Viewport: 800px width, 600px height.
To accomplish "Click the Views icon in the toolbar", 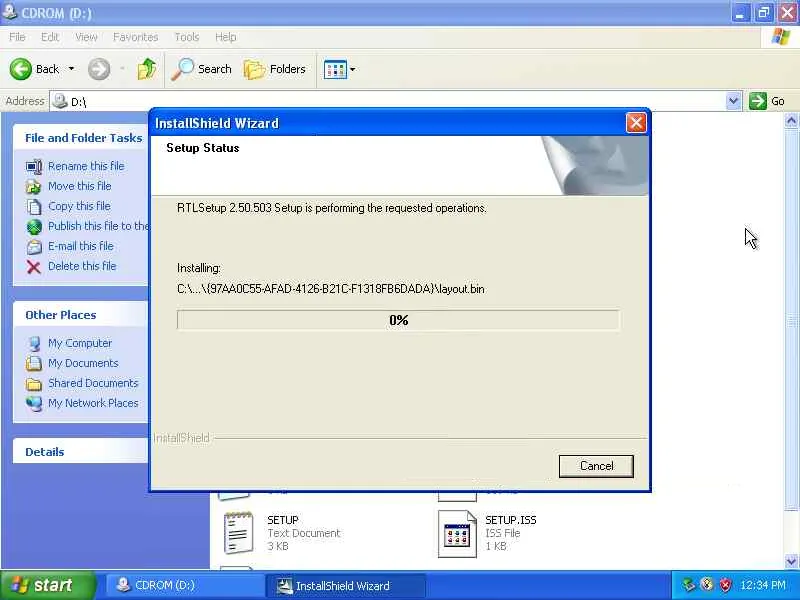I will 335,69.
